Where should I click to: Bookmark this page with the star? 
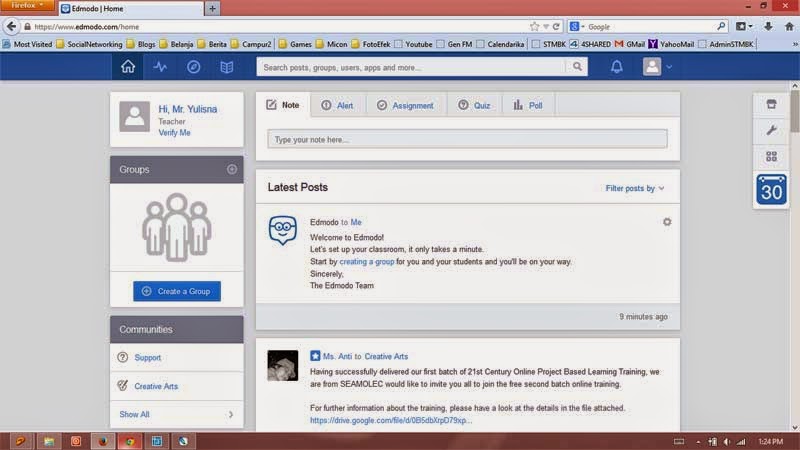pyautogui.click(x=534, y=27)
